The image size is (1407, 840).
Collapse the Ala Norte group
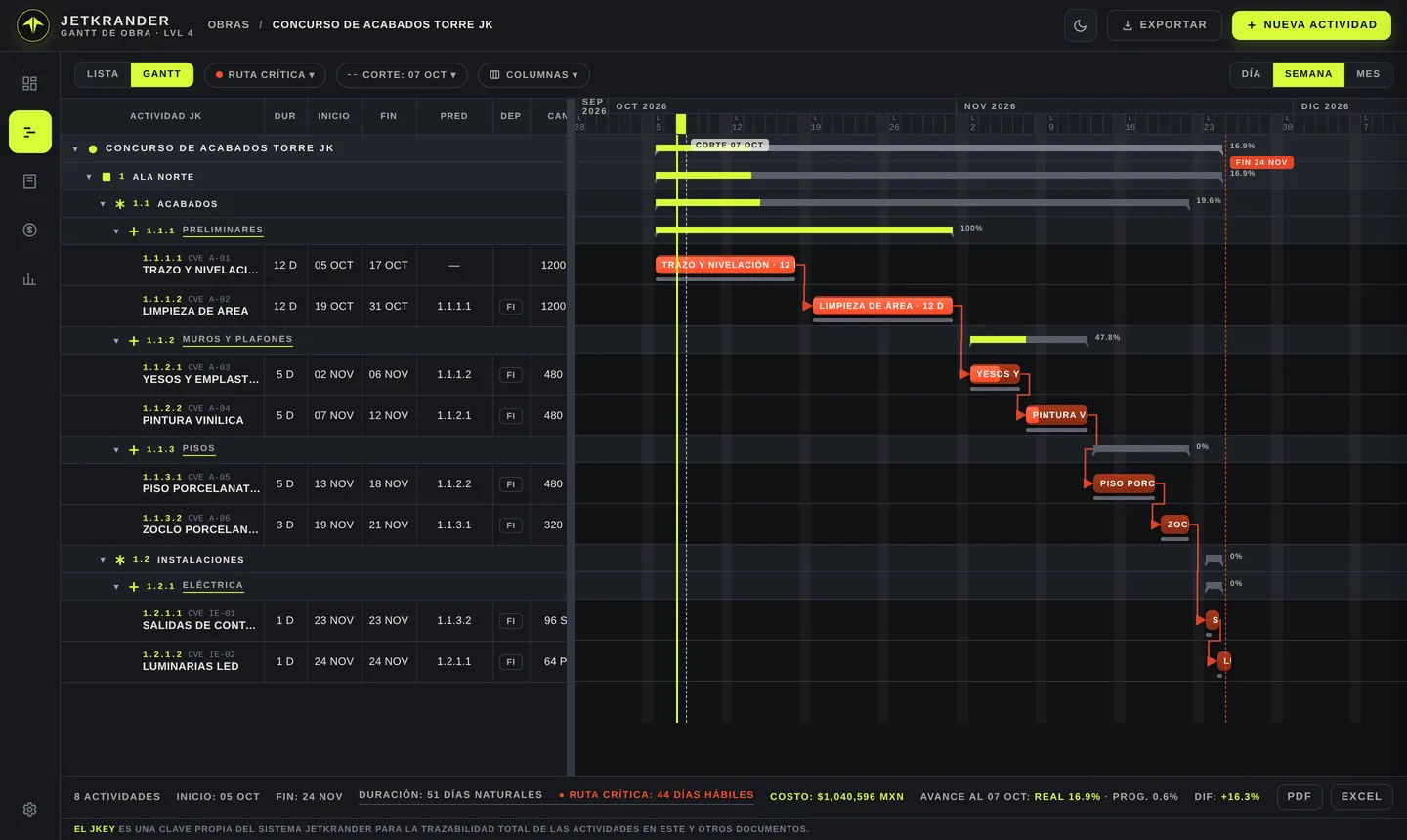89,177
